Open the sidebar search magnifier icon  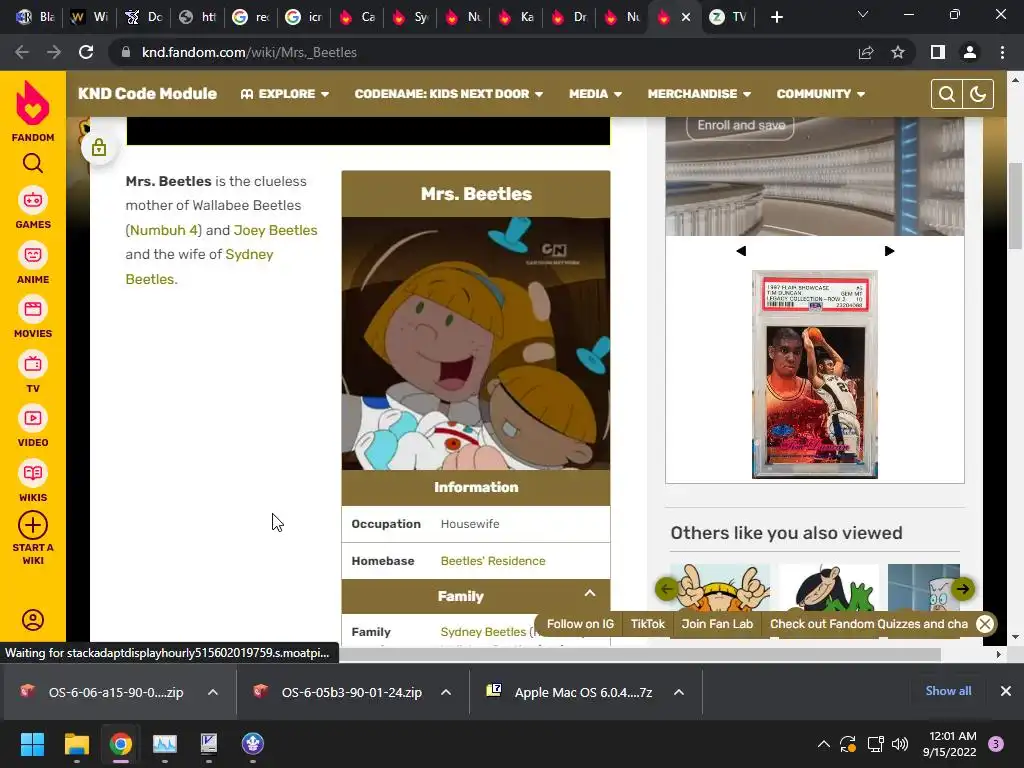point(33,163)
